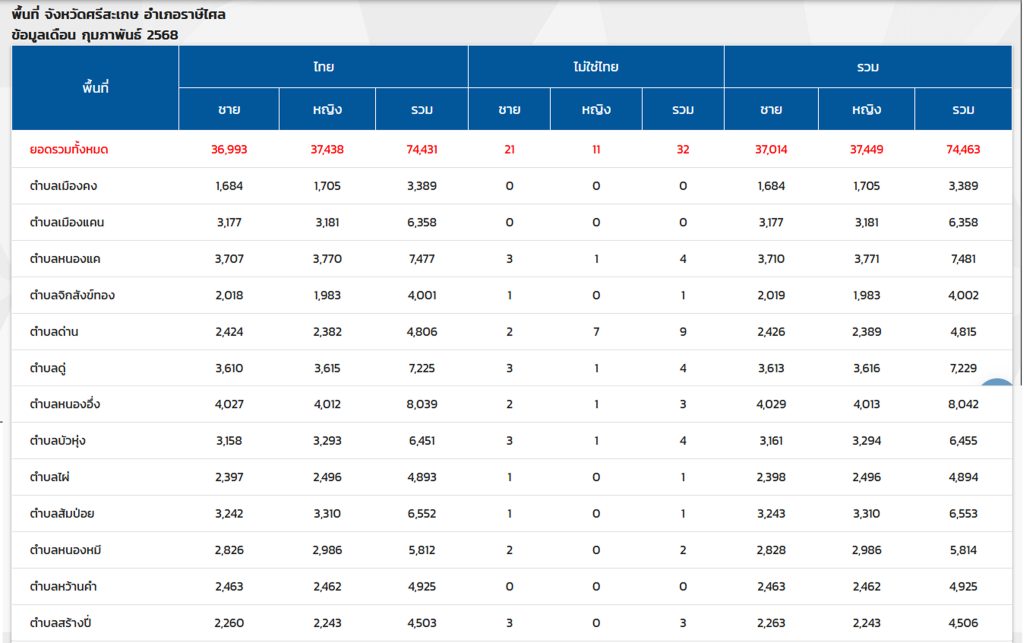Open the ตำบลเมืองแคน row

(66, 222)
